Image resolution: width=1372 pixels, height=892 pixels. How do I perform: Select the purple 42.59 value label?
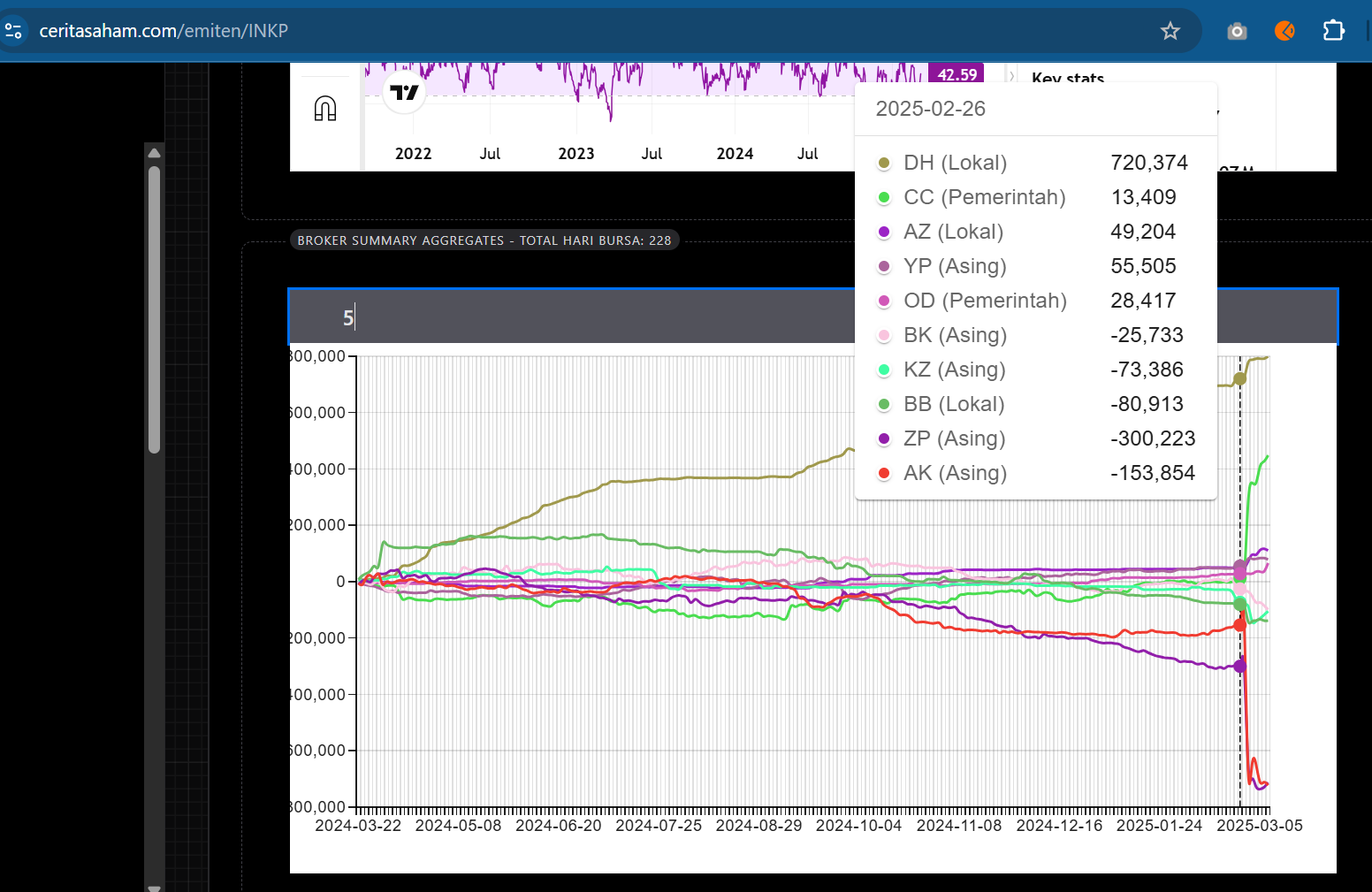[956, 74]
